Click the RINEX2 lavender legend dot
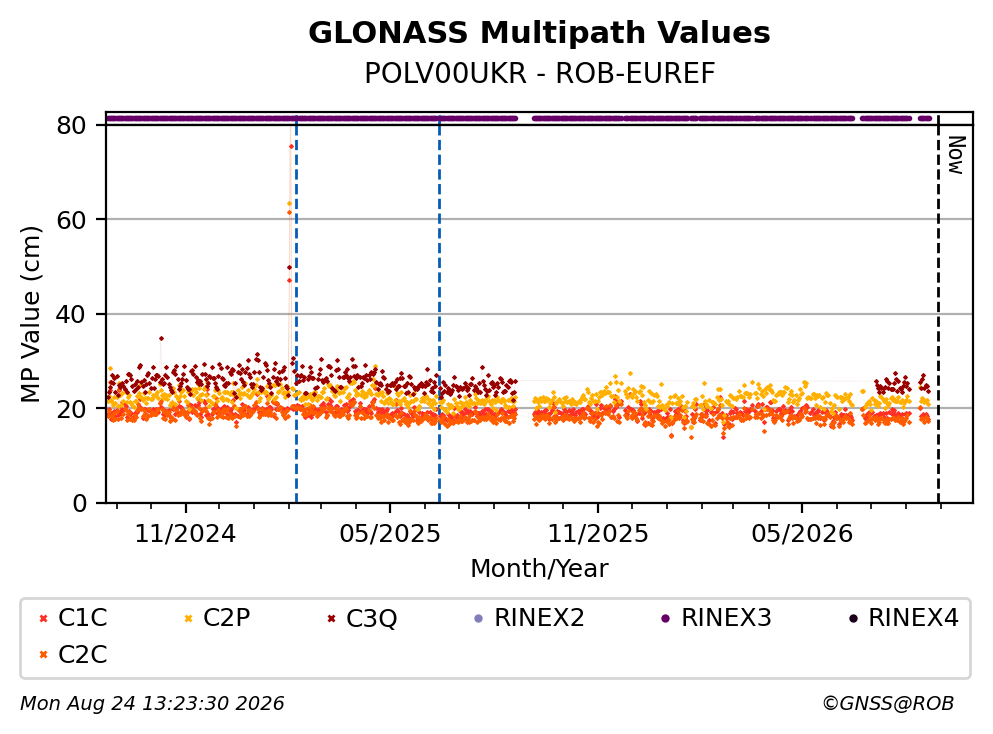 (478, 618)
